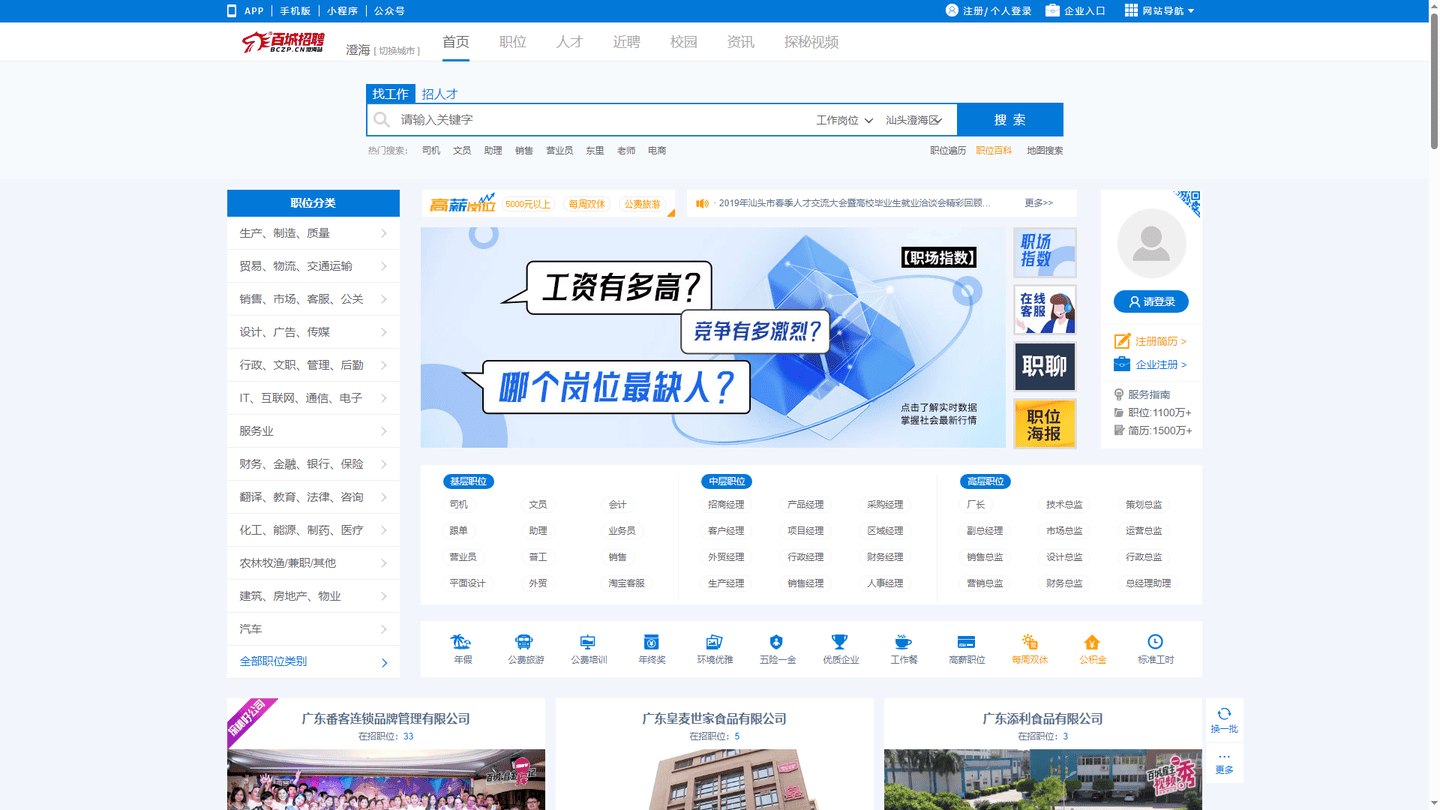1440x810 pixels.
Task: Click the 职位百科 link
Action: 994,151
